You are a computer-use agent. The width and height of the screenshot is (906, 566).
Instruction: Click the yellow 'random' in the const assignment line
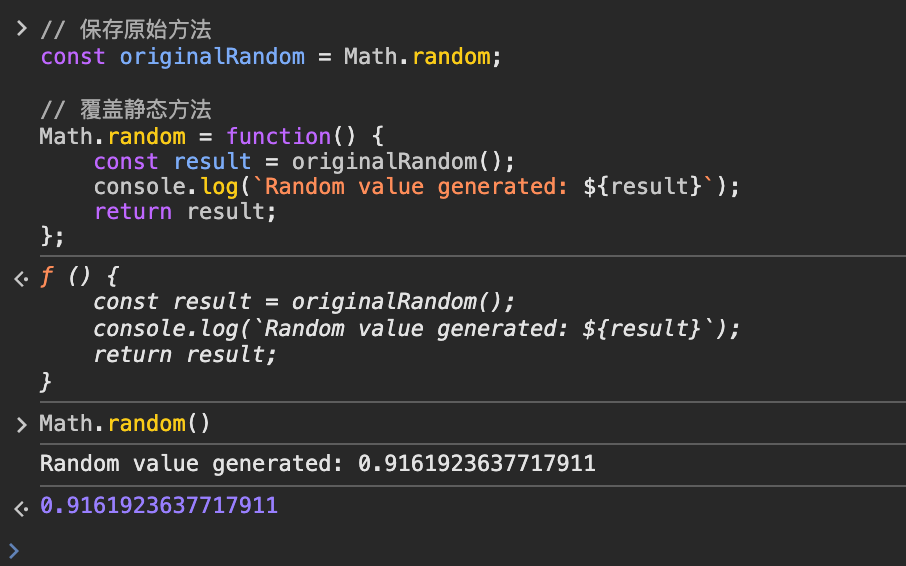450,56
